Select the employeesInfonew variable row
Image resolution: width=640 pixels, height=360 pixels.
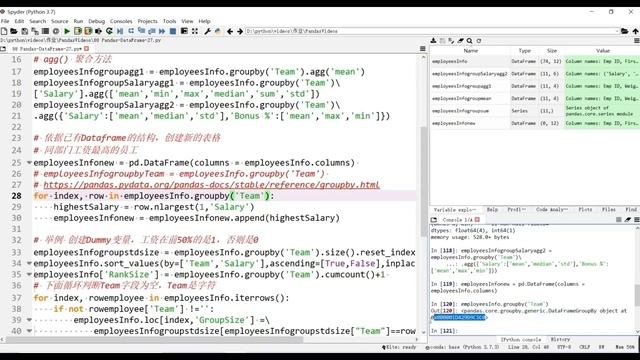coord(535,123)
